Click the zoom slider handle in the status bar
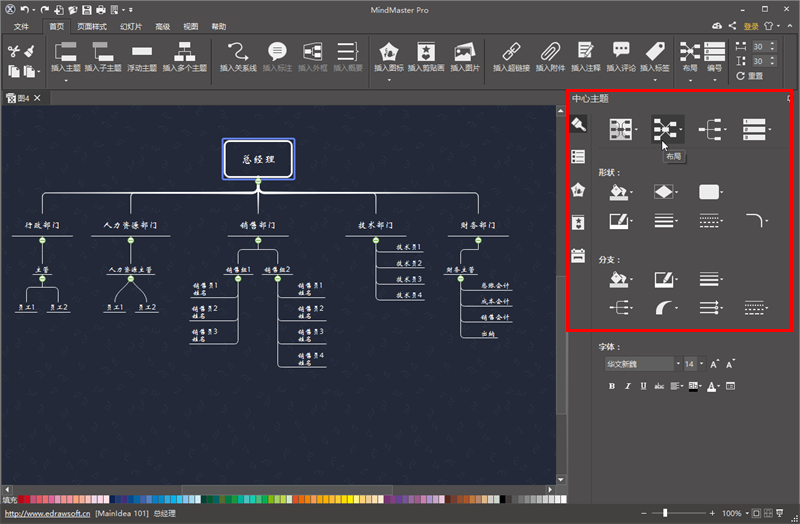 coord(665,513)
